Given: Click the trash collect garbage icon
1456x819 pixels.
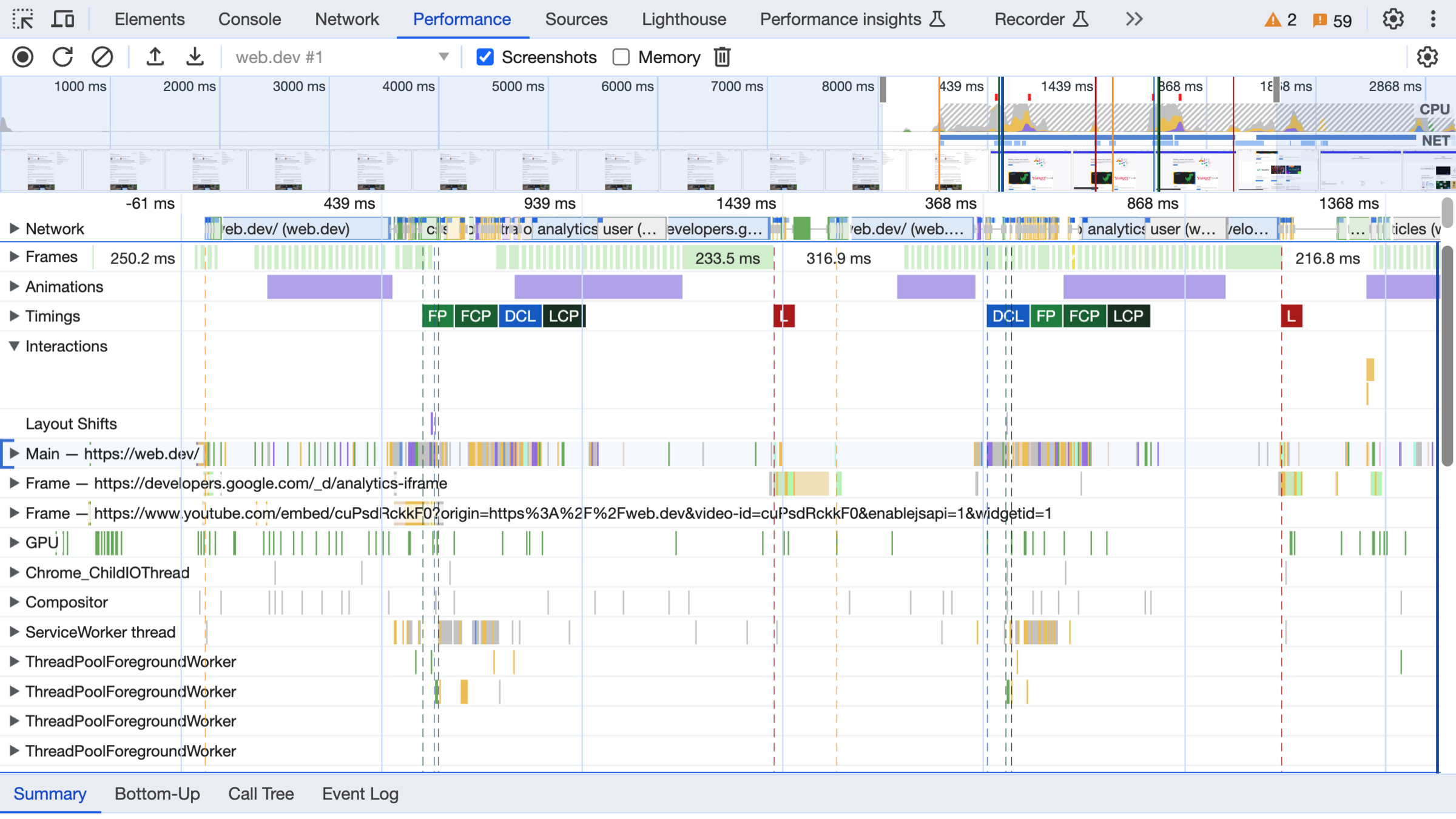Looking at the screenshot, I should (722, 57).
